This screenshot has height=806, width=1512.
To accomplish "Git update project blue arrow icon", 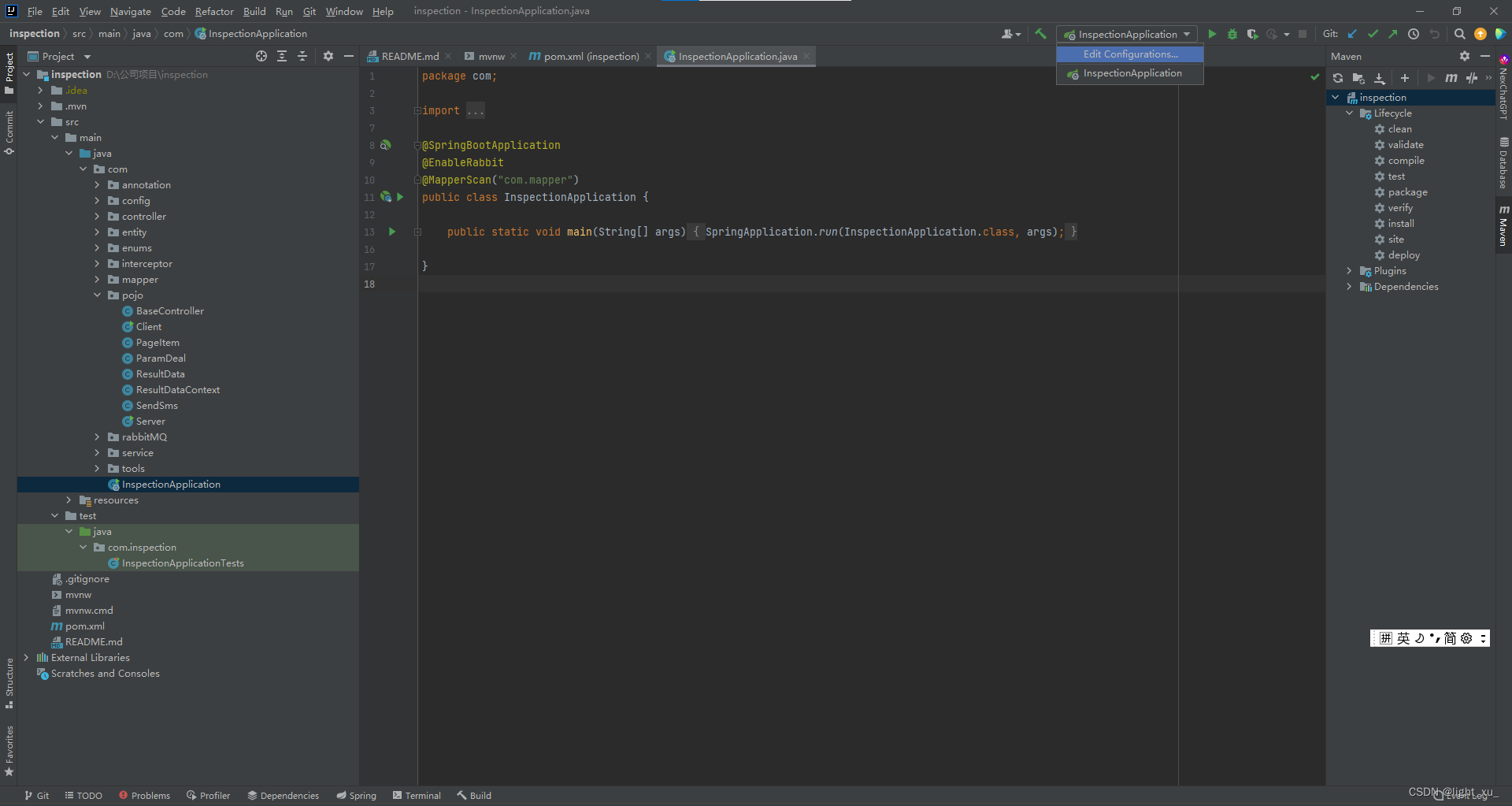I will pos(1352,34).
